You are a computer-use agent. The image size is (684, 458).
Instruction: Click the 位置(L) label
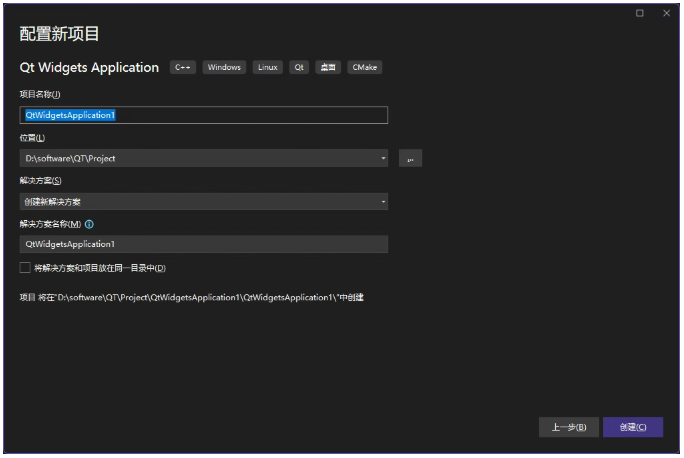(x=32, y=138)
